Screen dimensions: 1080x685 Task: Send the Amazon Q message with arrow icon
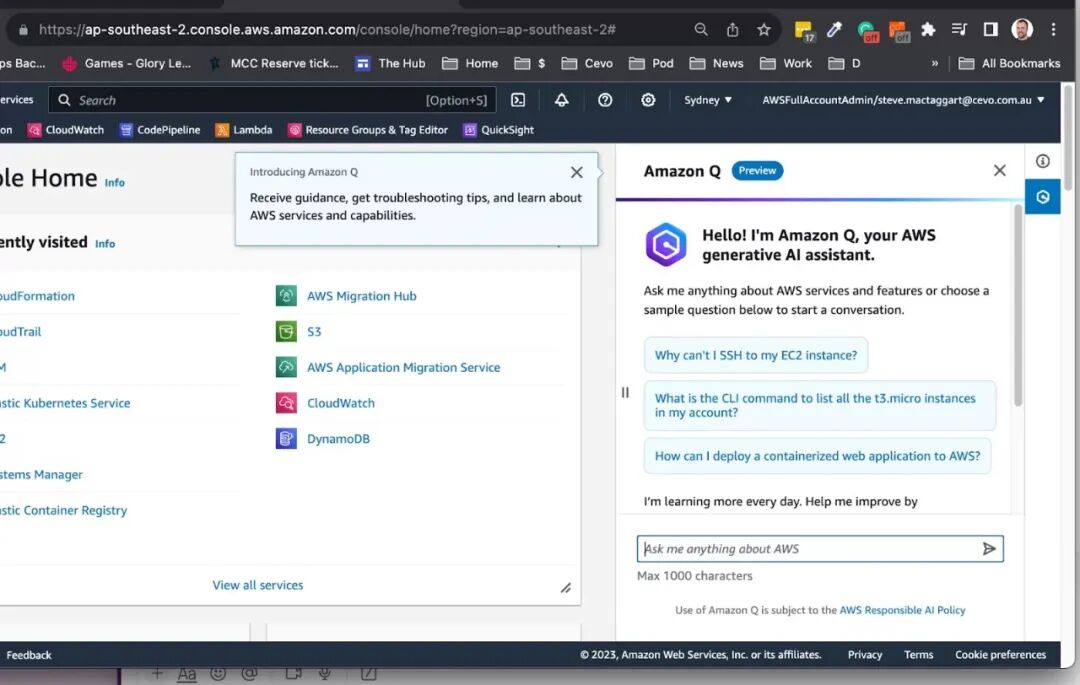(989, 549)
